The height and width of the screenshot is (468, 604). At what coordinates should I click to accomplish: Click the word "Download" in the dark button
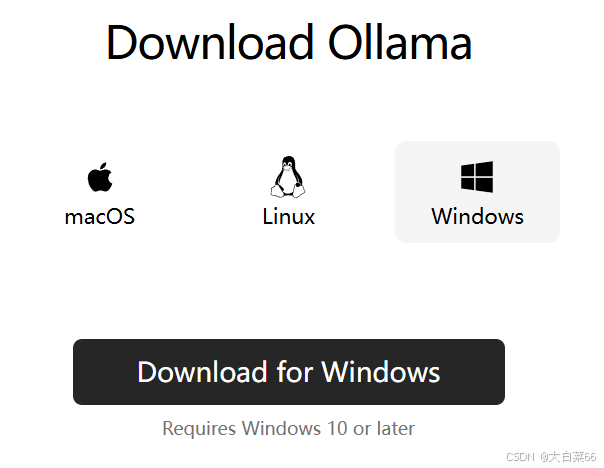pyautogui.click(x=203, y=372)
